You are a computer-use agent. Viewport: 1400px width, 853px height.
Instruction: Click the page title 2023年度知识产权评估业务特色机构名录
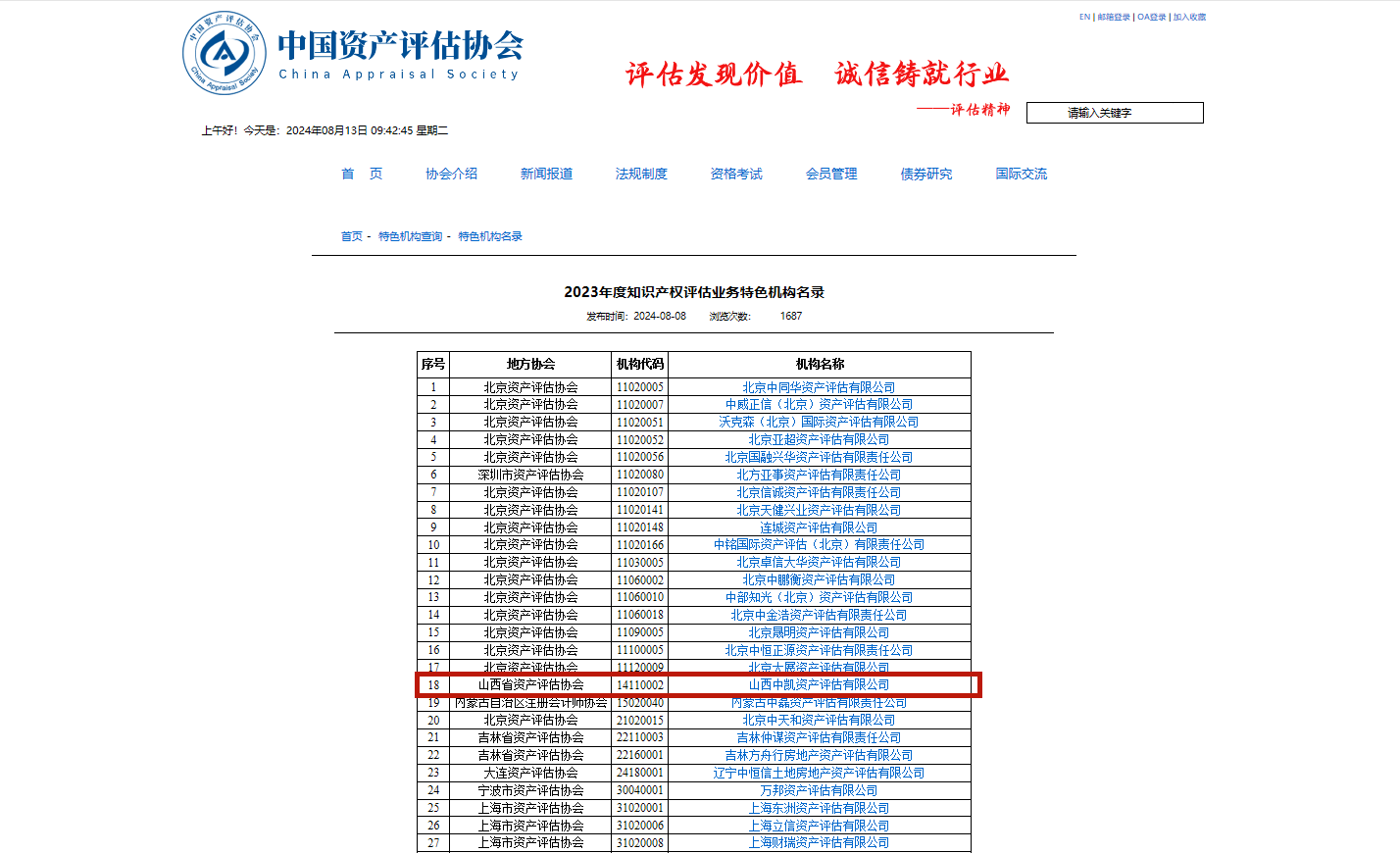point(694,292)
